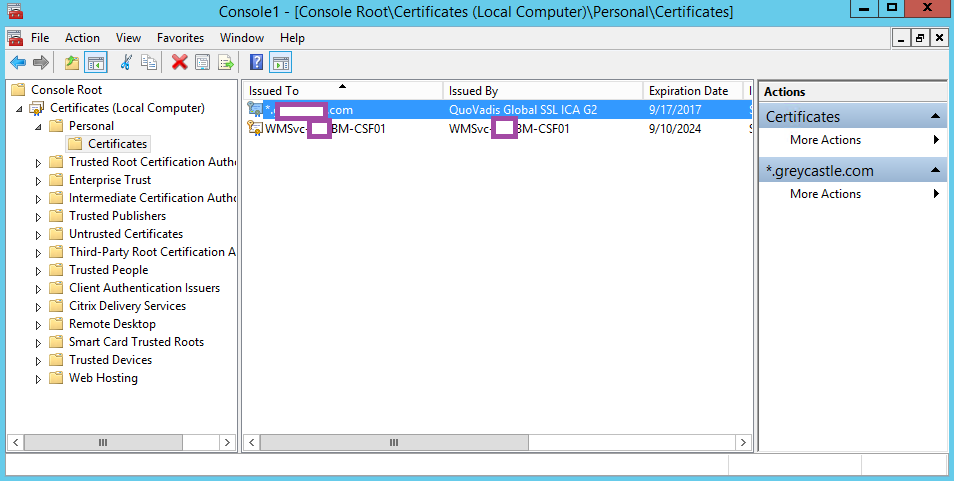Click the Certificates (Local Computer) snap-in icon
This screenshot has height=481, width=954.
pos(37,108)
